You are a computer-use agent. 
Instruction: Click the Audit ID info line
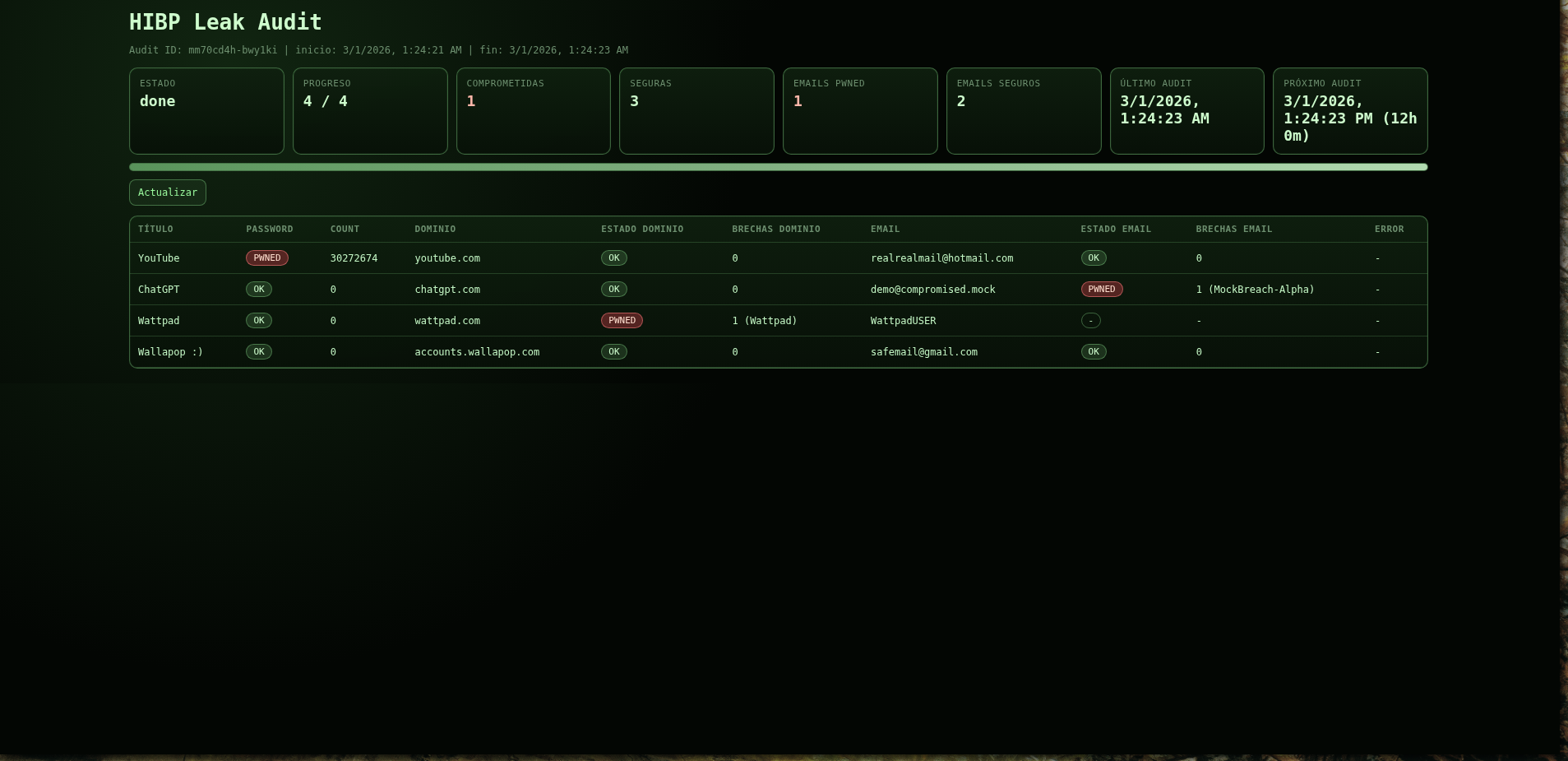tap(378, 50)
